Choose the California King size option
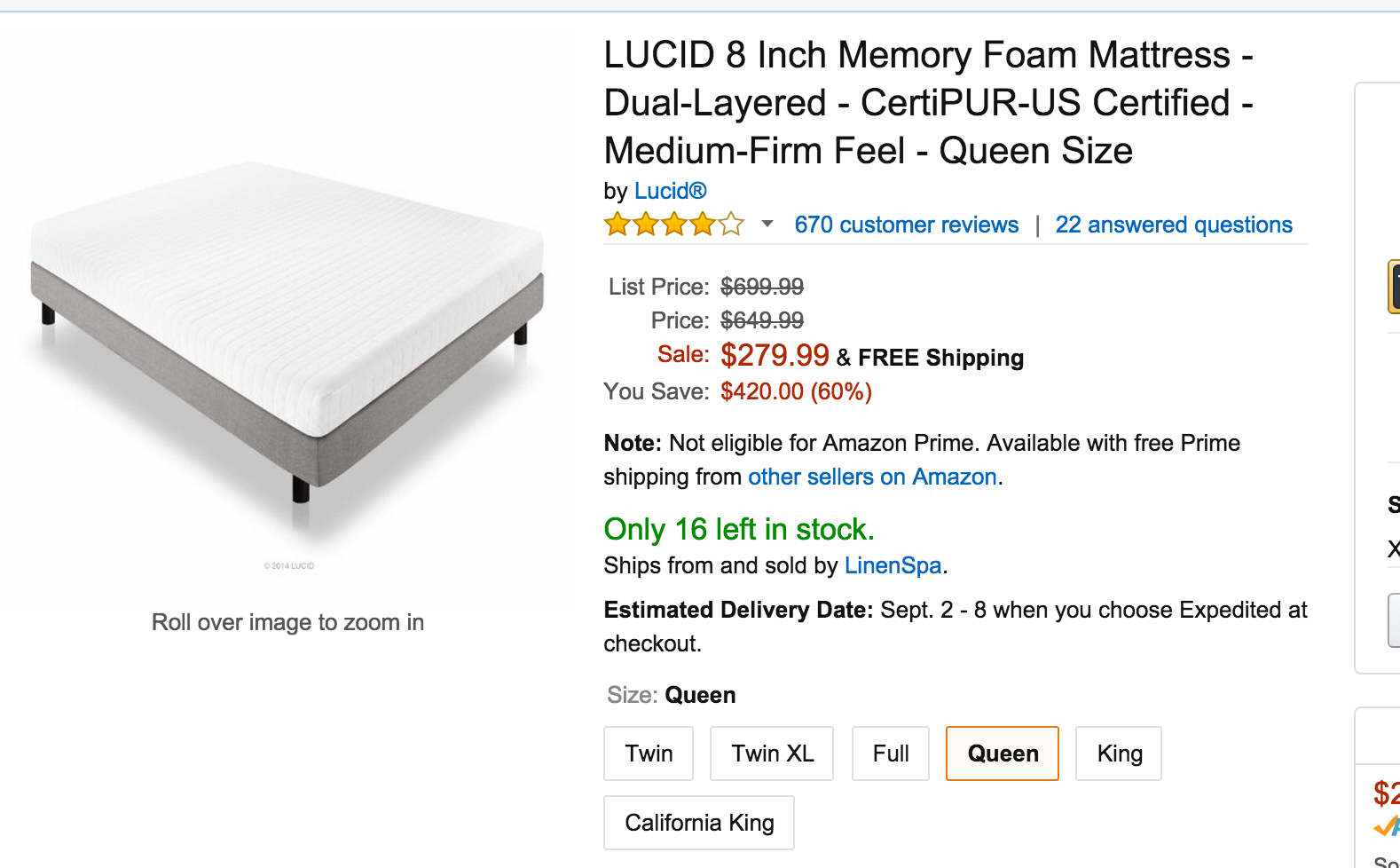Viewport: 1400px width, 868px height. coord(699,823)
